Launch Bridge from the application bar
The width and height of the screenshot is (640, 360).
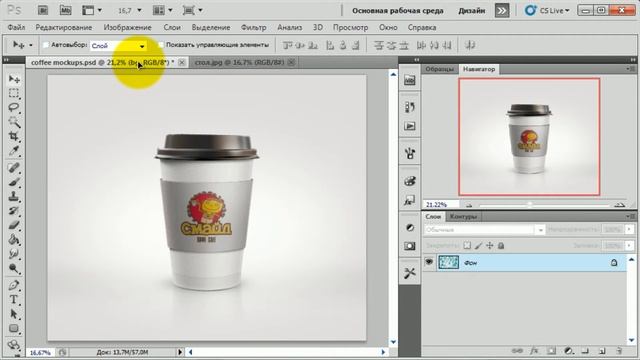coord(43,10)
